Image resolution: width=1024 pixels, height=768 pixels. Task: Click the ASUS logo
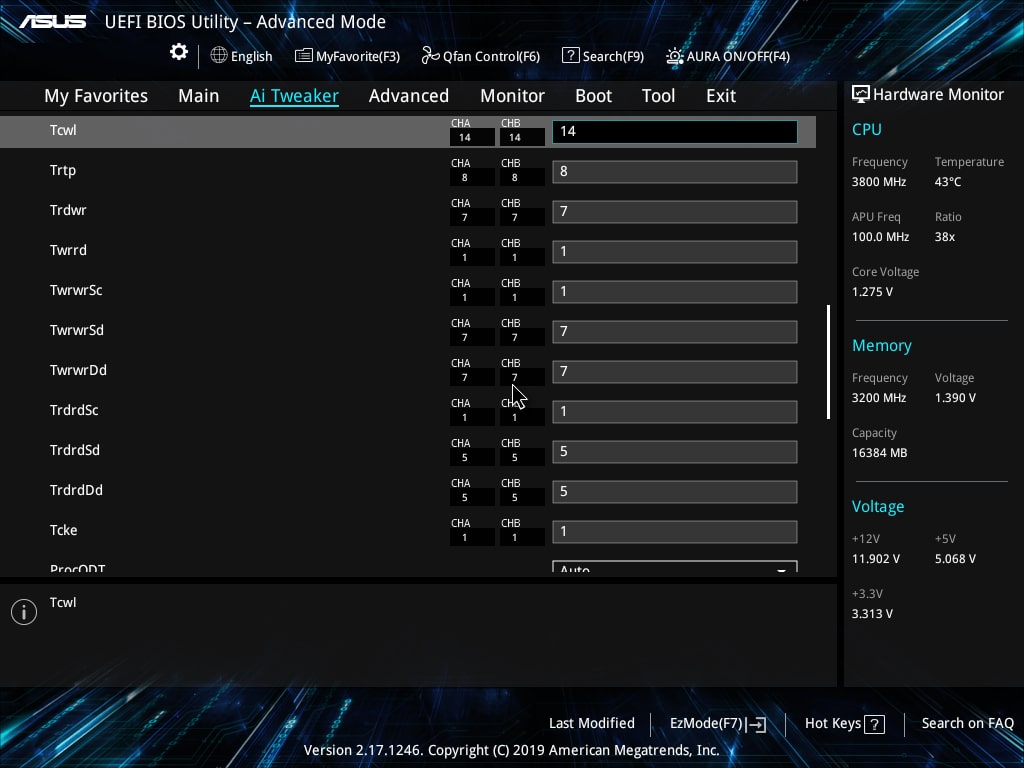tap(53, 22)
